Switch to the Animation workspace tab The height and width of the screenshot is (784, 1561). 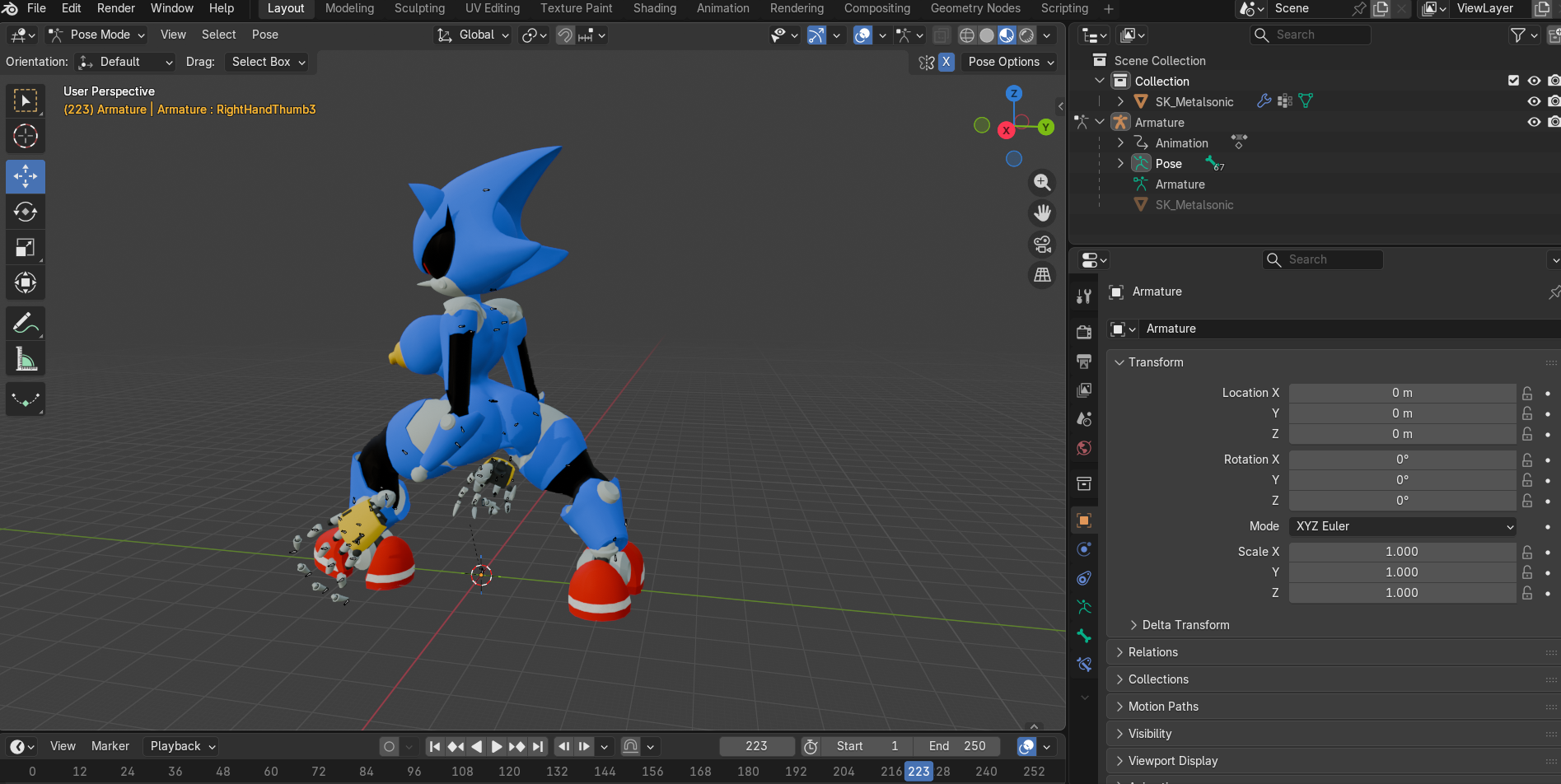click(x=723, y=8)
